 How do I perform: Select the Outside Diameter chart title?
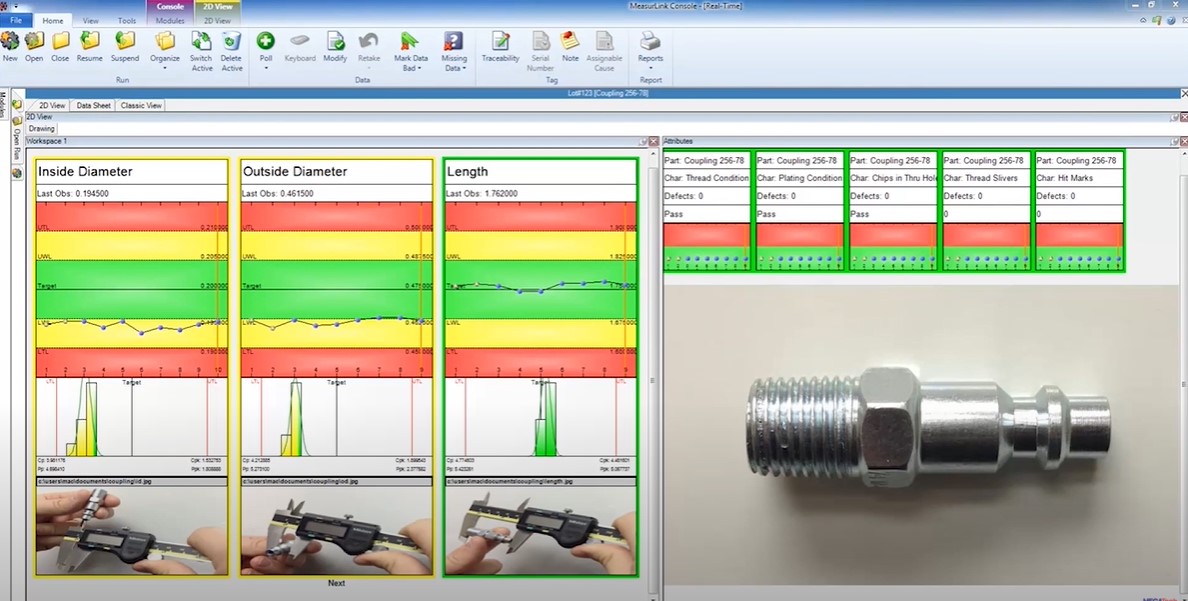295,171
